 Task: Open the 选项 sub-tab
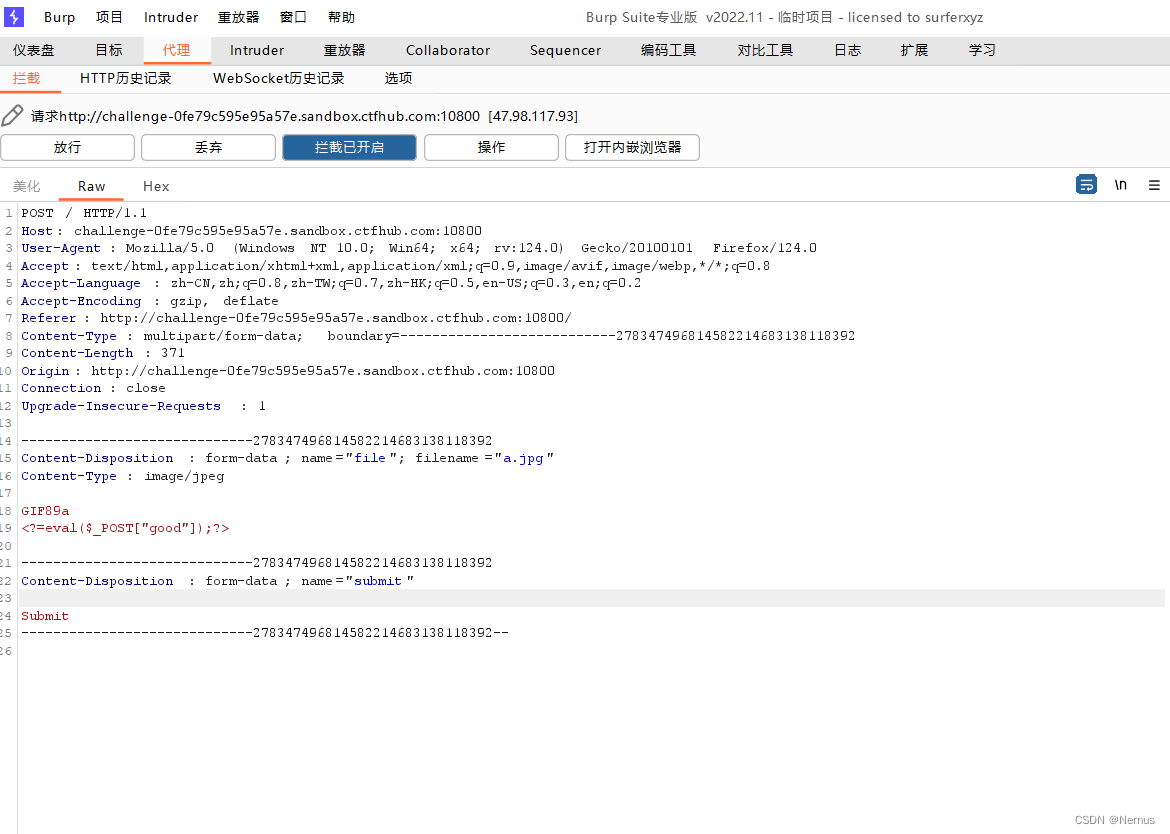398,78
